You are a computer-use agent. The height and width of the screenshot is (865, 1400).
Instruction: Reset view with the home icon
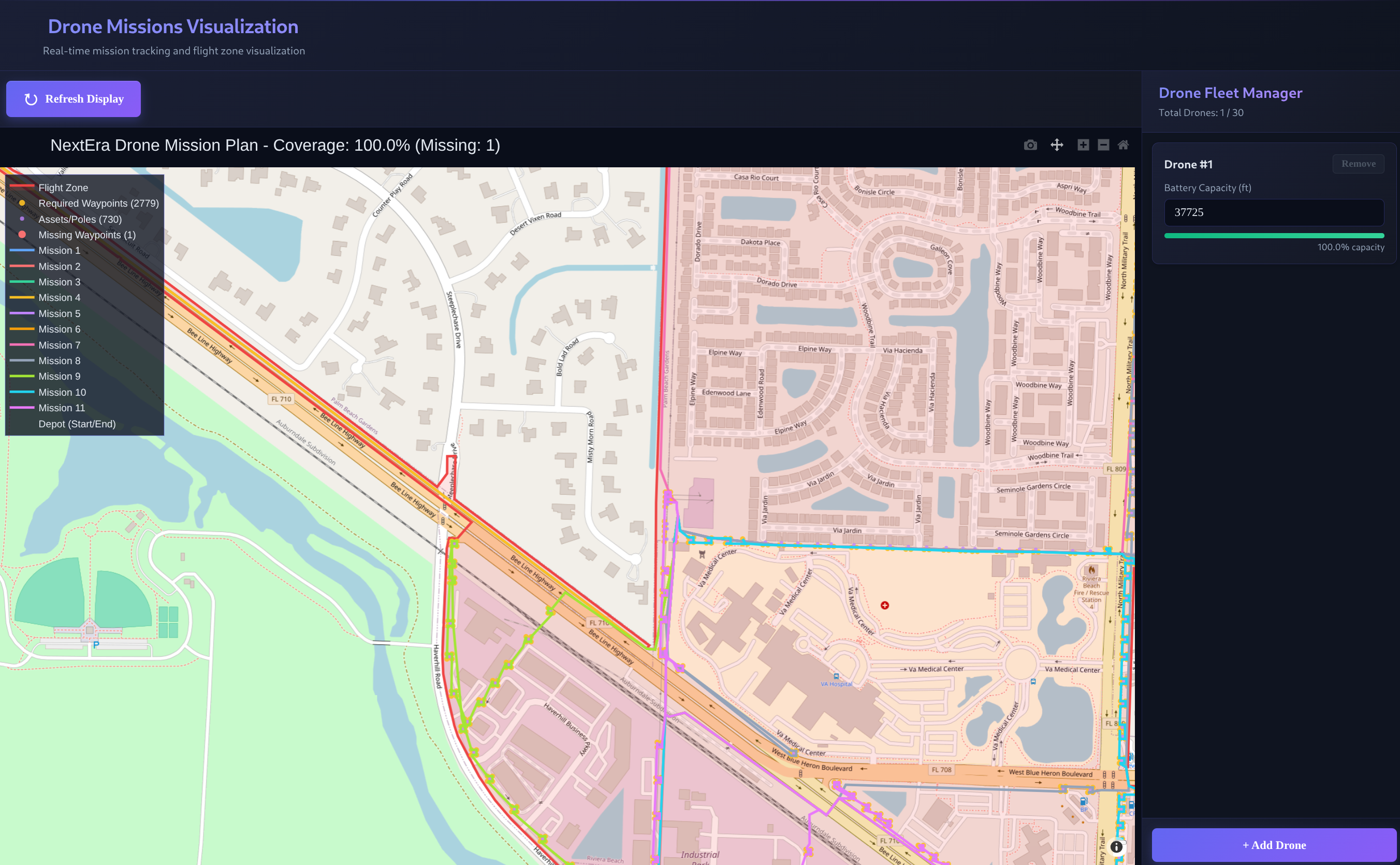(x=1123, y=146)
